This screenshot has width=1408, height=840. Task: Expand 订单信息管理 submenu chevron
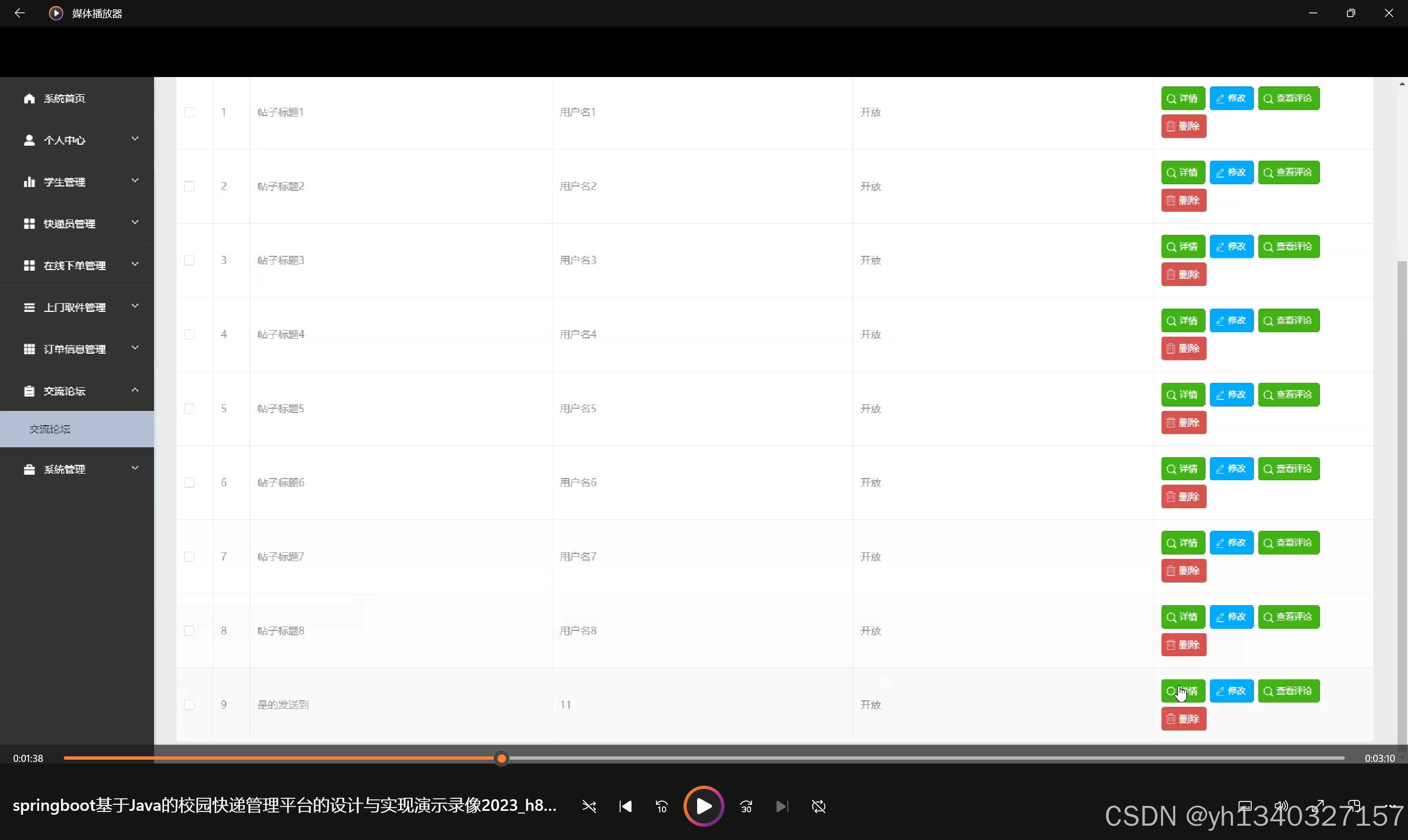tap(135, 348)
